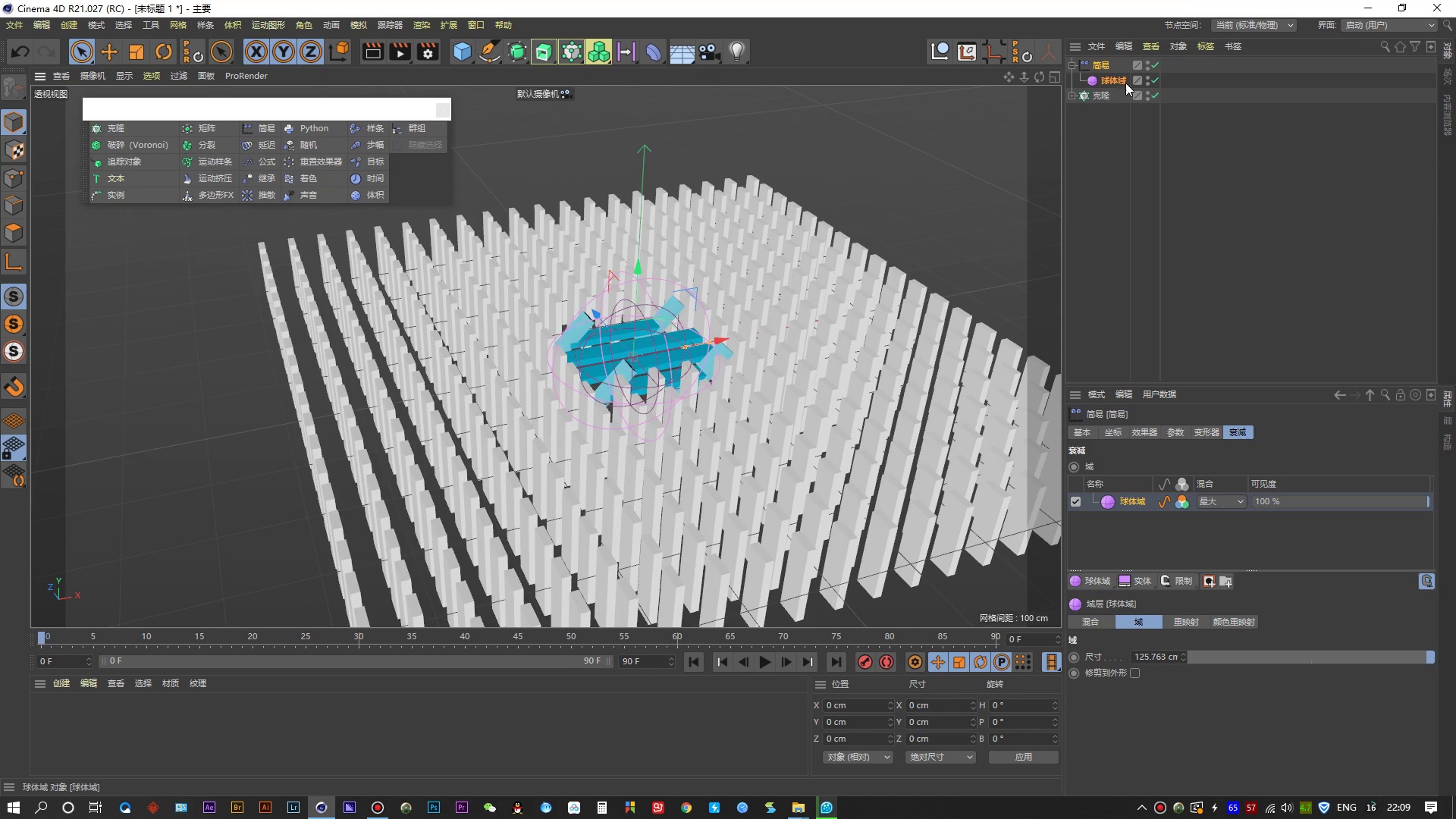Click the Render Settings clapperboard gear icon
Image resolution: width=1456 pixels, height=819 pixels.
tap(428, 52)
